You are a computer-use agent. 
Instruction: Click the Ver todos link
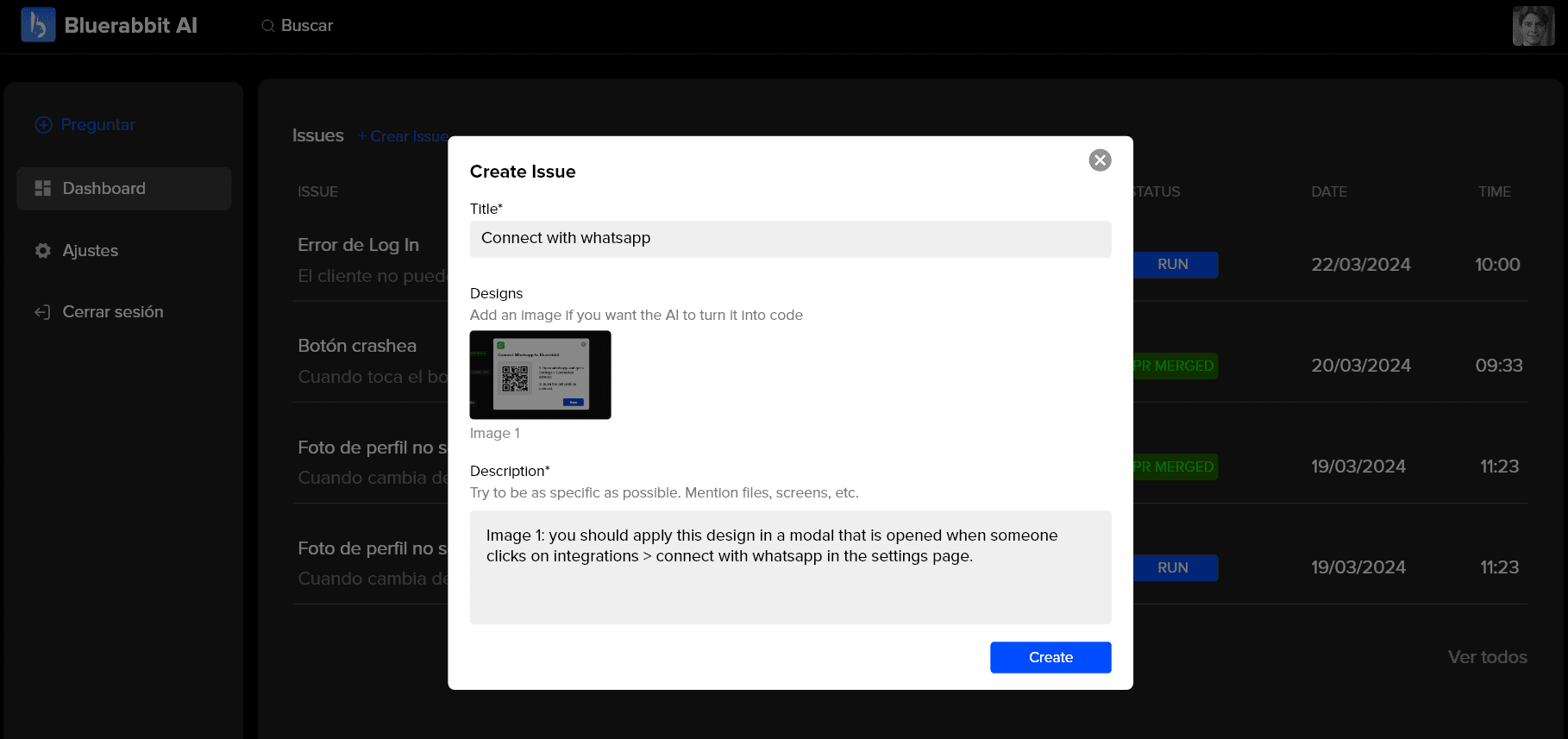[x=1487, y=657]
